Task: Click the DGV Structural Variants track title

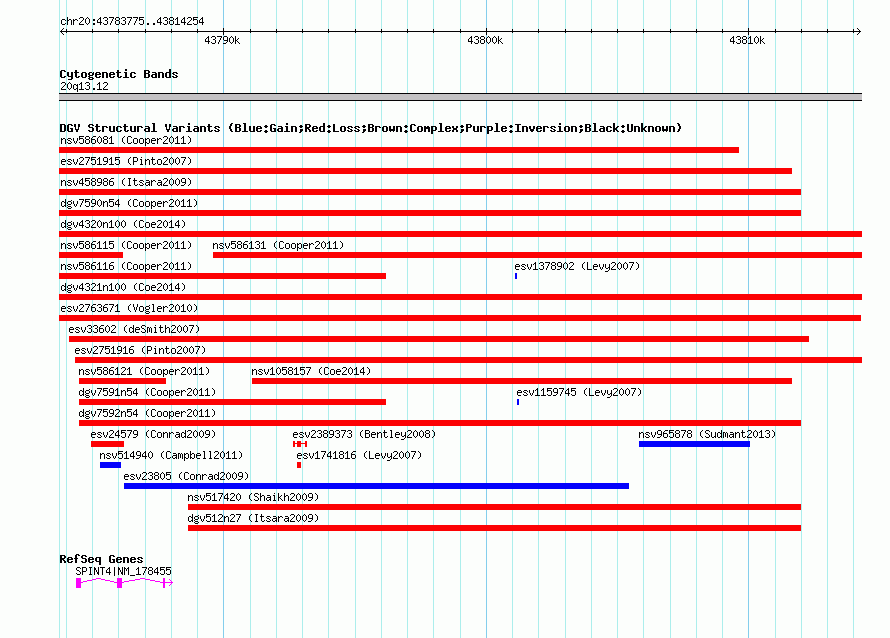Action: click(x=371, y=128)
